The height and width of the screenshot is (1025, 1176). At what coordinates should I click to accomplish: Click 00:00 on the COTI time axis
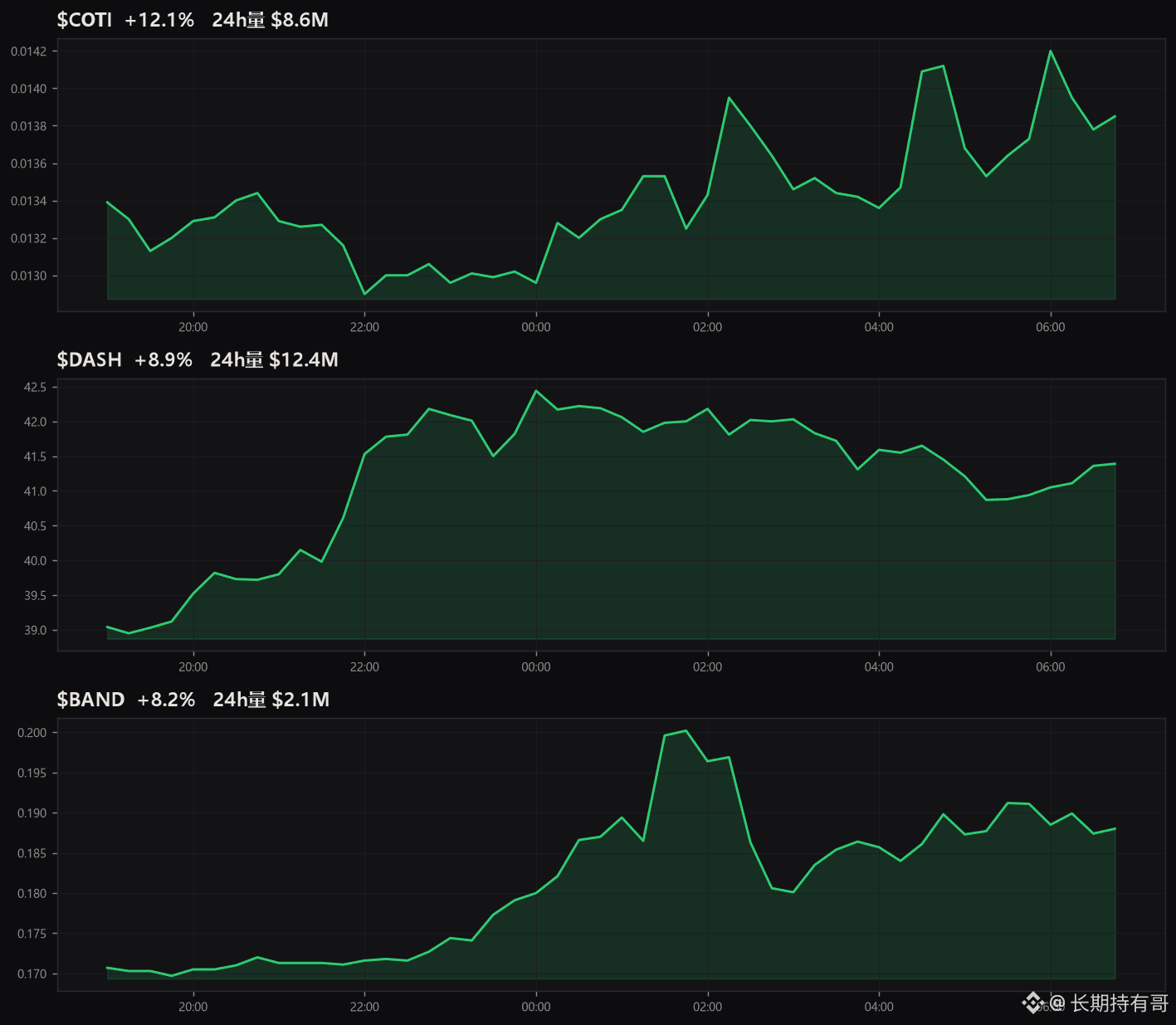pyautogui.click(x=536, y=327)
